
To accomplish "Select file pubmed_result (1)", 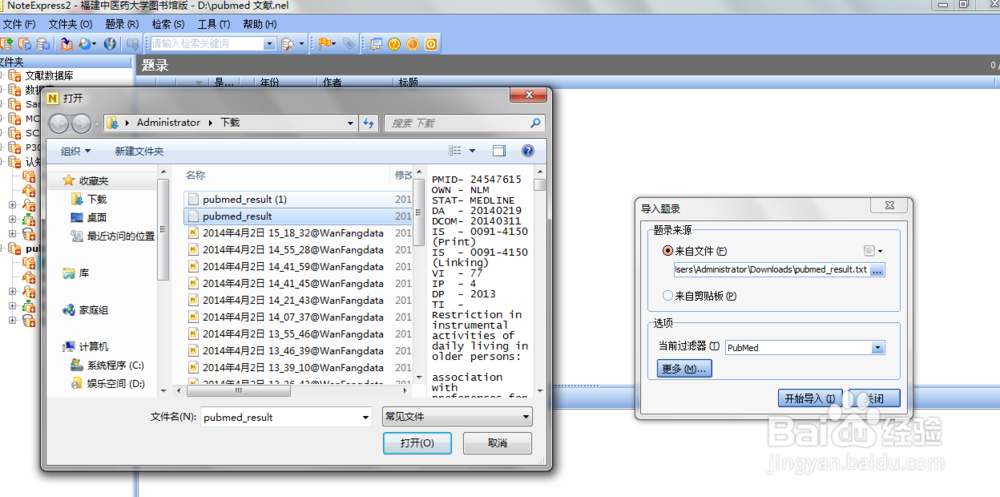I will pos(298,200).
